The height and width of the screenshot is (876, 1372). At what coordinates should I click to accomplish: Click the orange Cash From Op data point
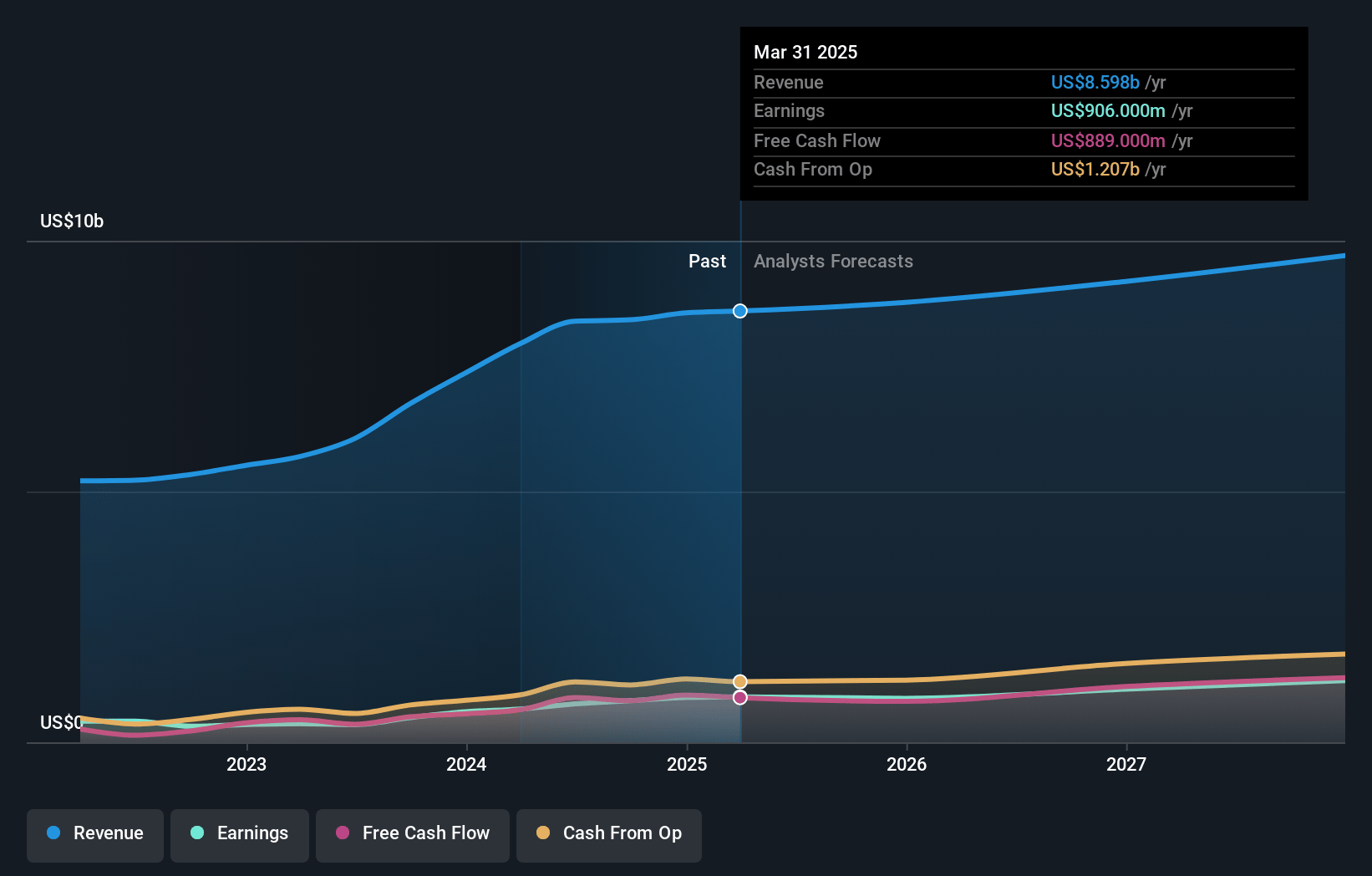(x=740, y=681)
